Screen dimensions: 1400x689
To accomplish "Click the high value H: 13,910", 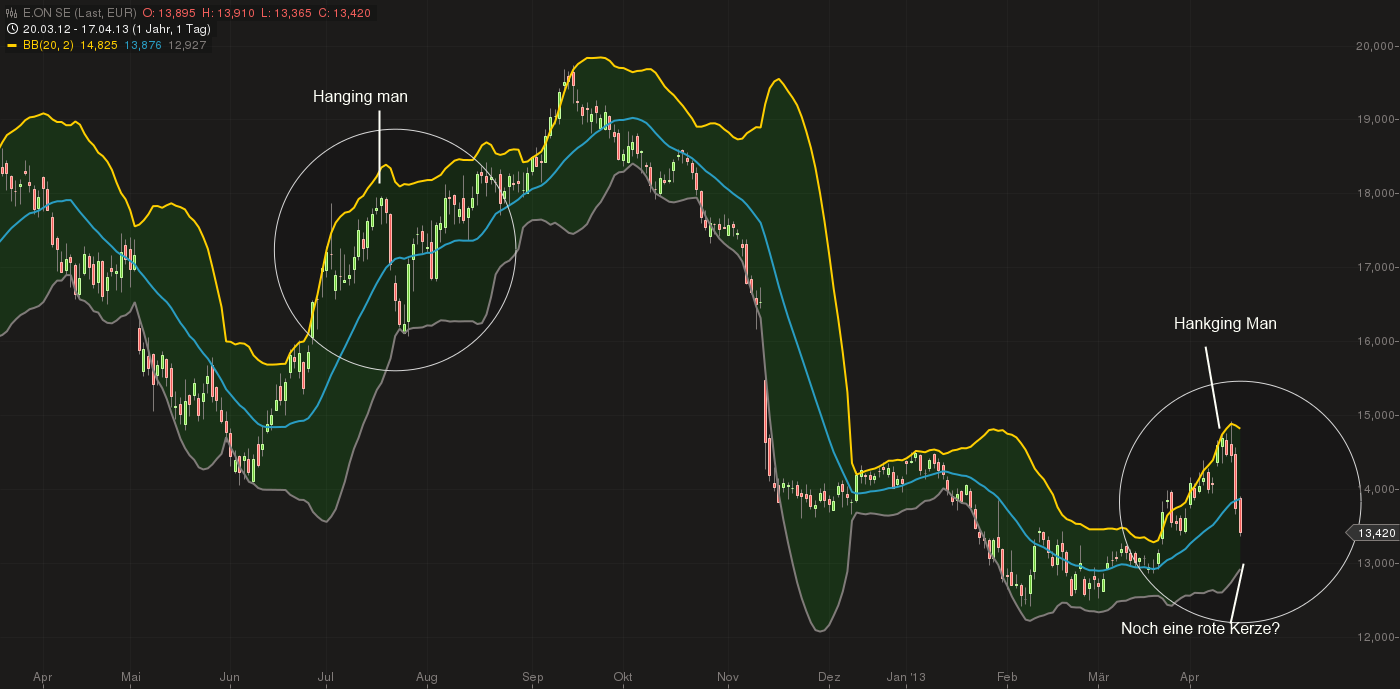I will pyautogui.click(x=226, y=14).
